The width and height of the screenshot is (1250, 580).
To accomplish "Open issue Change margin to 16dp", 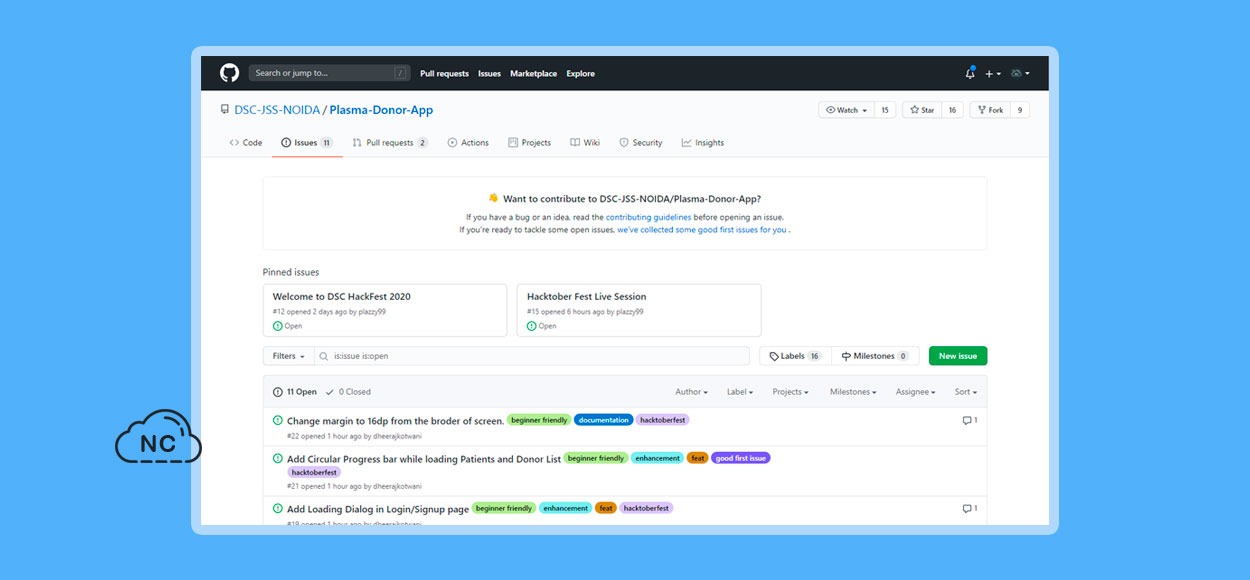I will [395, 421].
